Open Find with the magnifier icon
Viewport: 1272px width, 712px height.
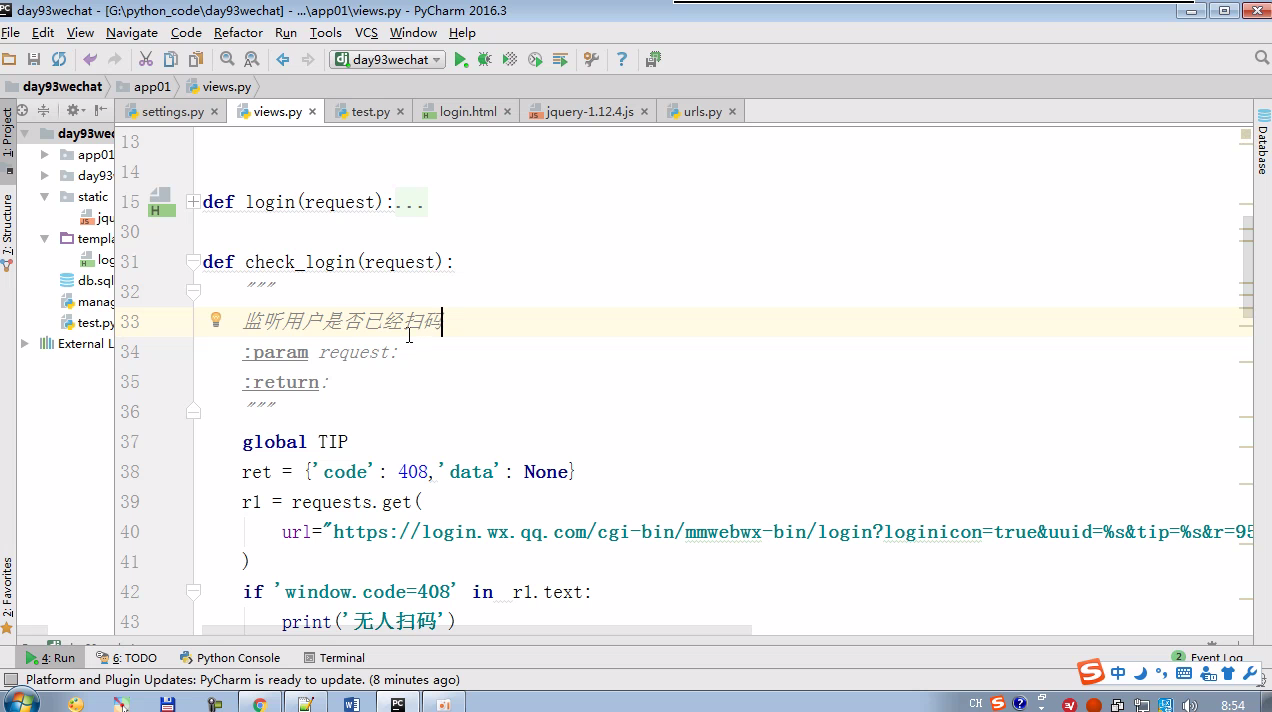click(x=227, y=60)
